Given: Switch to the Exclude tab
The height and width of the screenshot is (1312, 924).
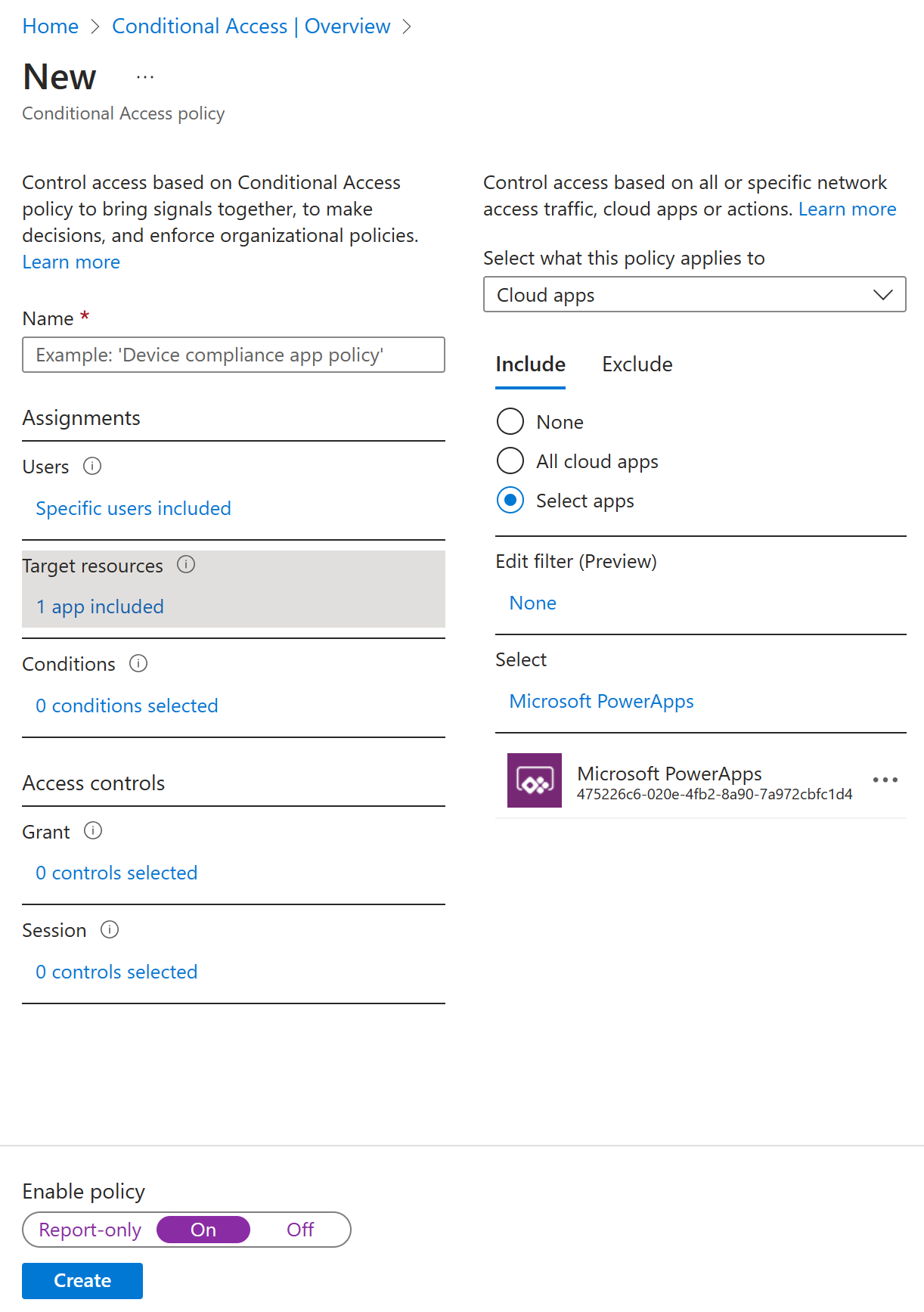Looking at the screenshot, I should (637, 364).
